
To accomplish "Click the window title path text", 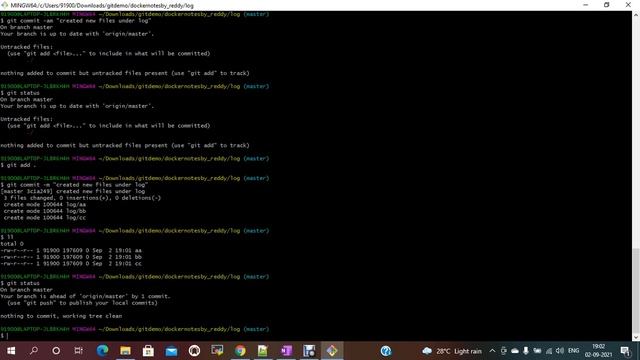I will click(x=102, y=5).
